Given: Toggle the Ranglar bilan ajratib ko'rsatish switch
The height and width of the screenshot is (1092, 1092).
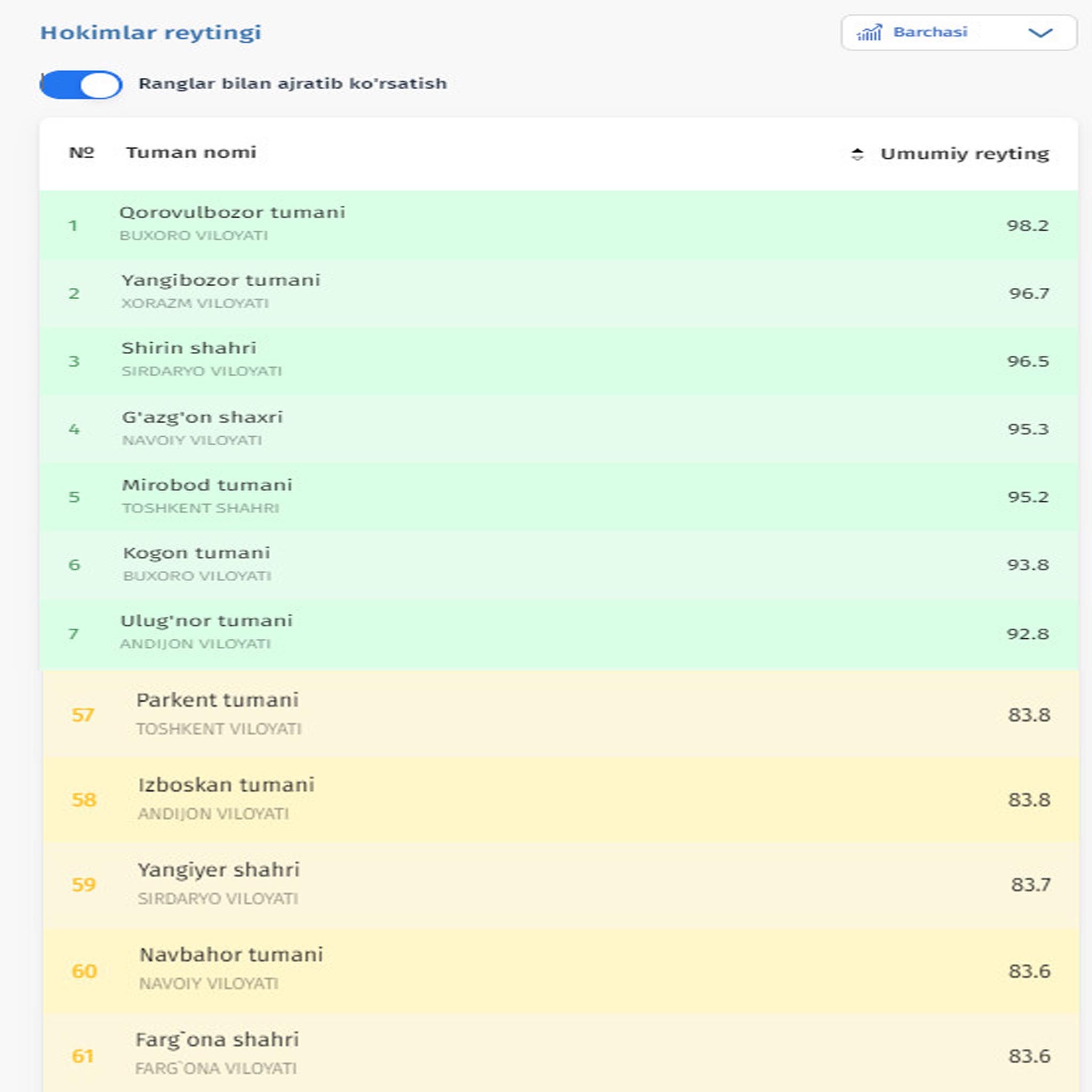Looking at the screenshot, I should pos(81,85).
